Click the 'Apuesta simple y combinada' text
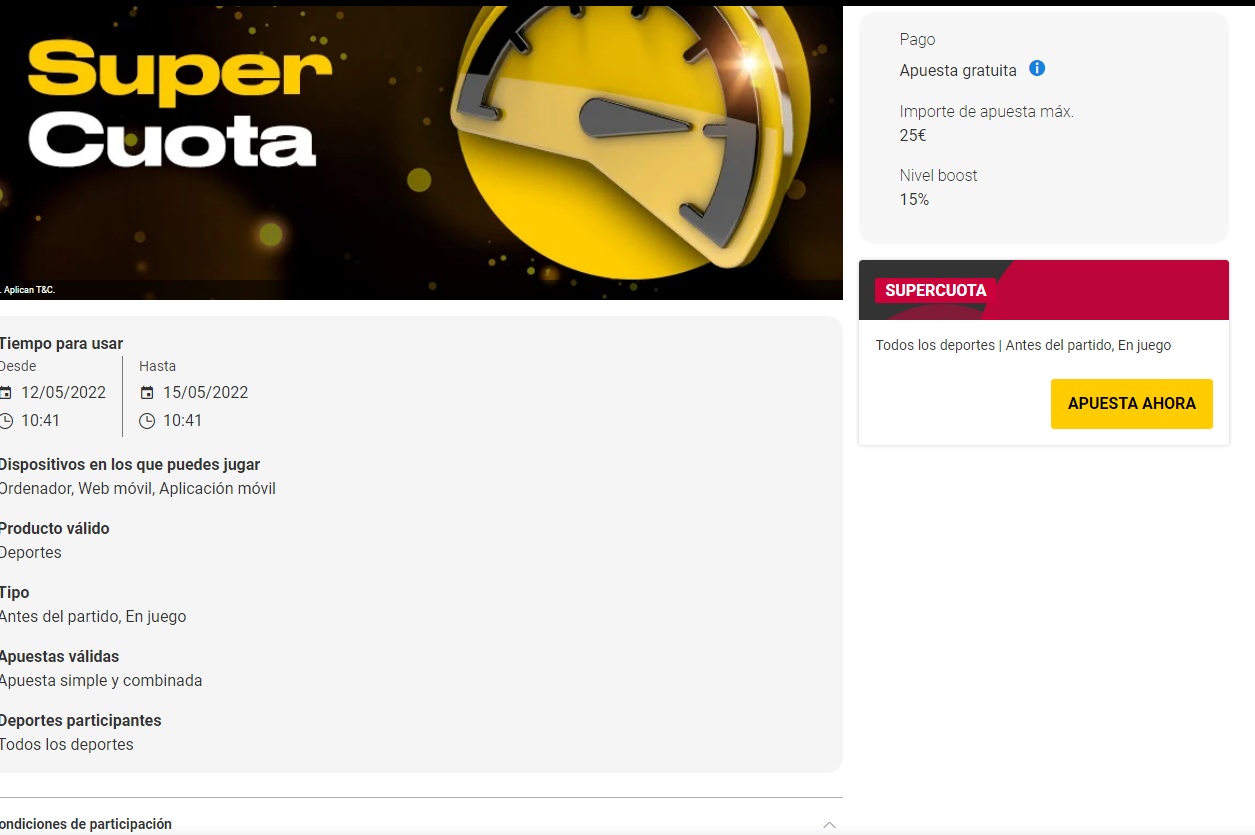 point(100,681)
